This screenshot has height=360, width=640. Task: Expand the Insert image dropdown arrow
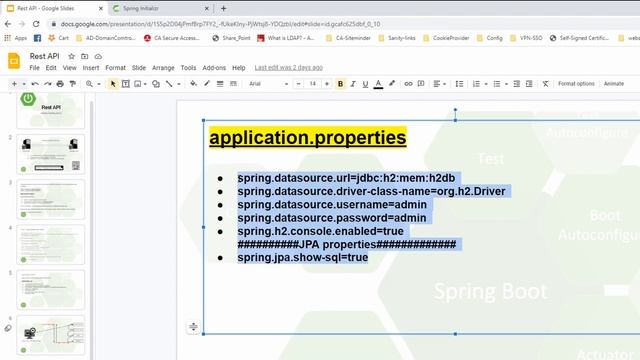[x=145, y=84]
